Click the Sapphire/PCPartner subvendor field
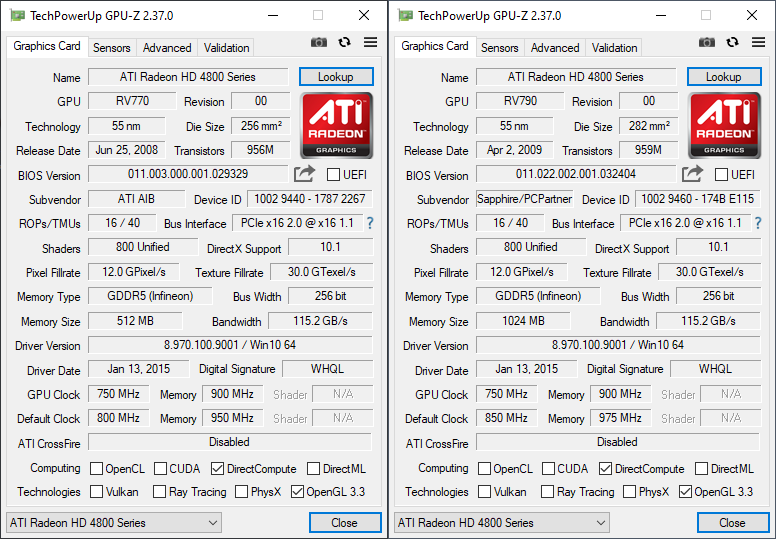Viewport: 776px width, 539px height. pos(525,199)
